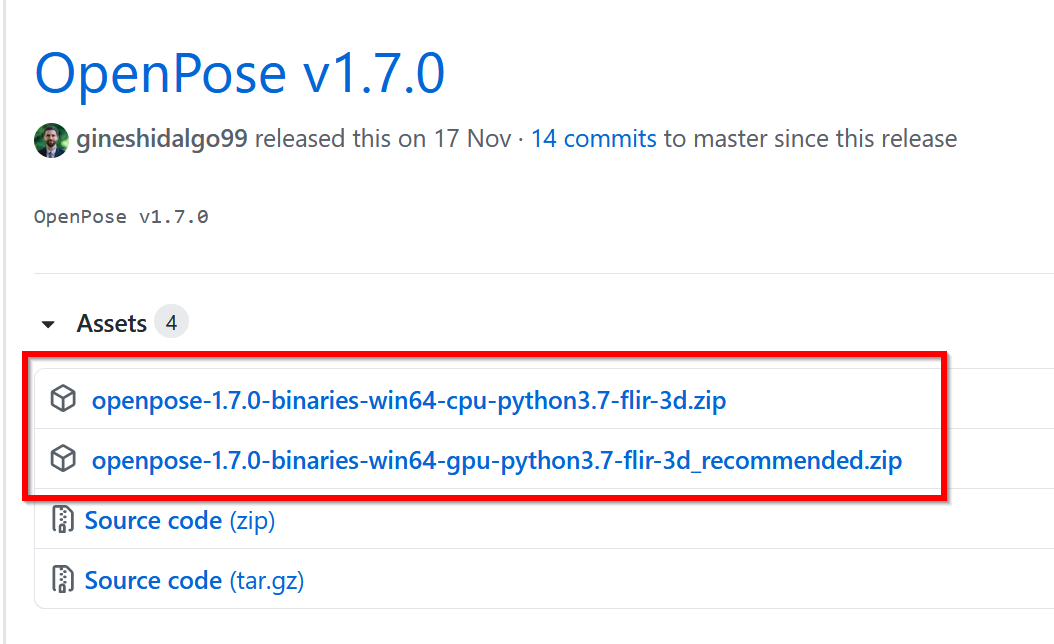
Task: Click the 'Assets' heading label
Action: click(x=112, y=323)
